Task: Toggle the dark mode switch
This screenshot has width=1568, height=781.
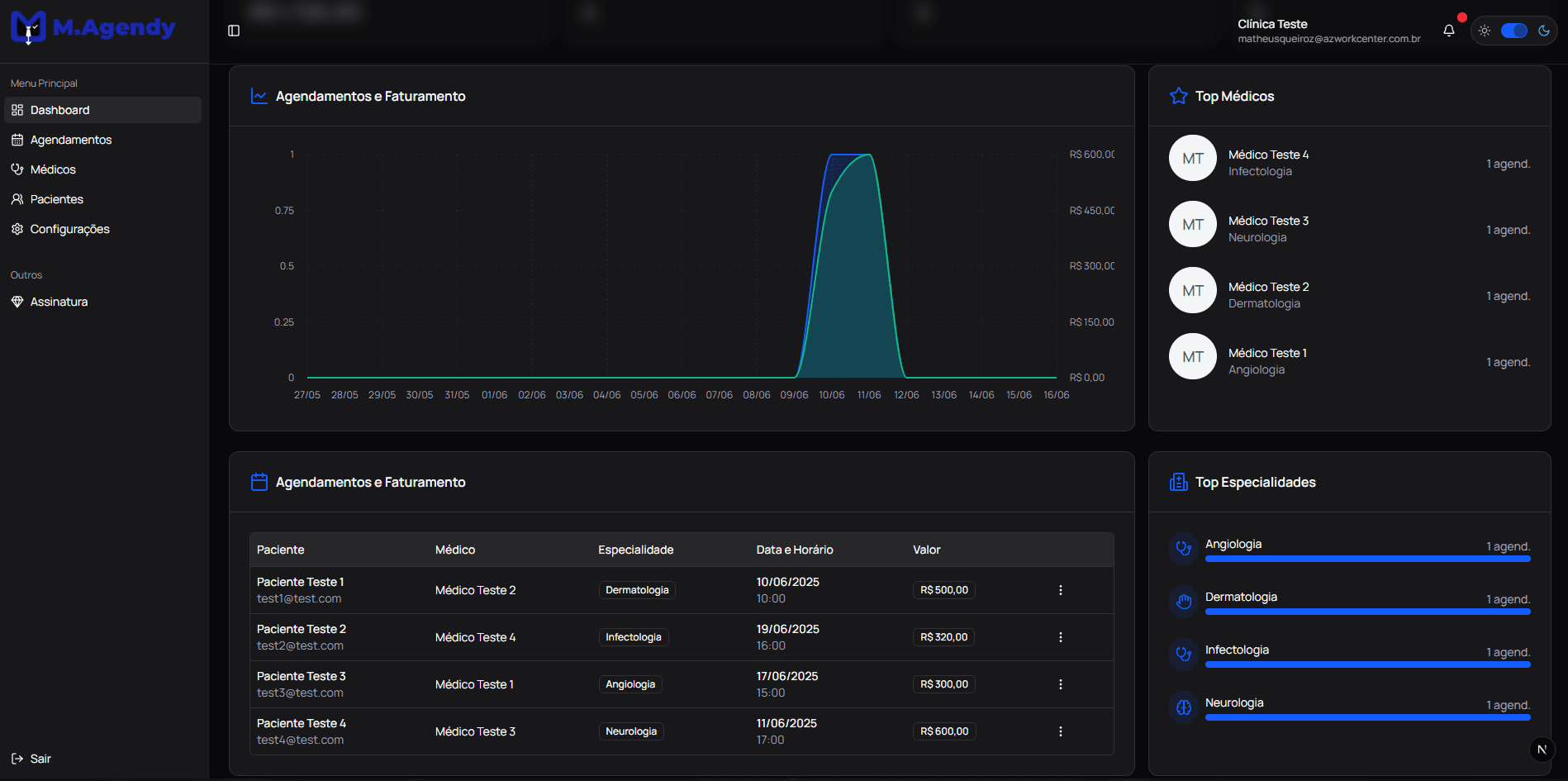Action: 1513,30
